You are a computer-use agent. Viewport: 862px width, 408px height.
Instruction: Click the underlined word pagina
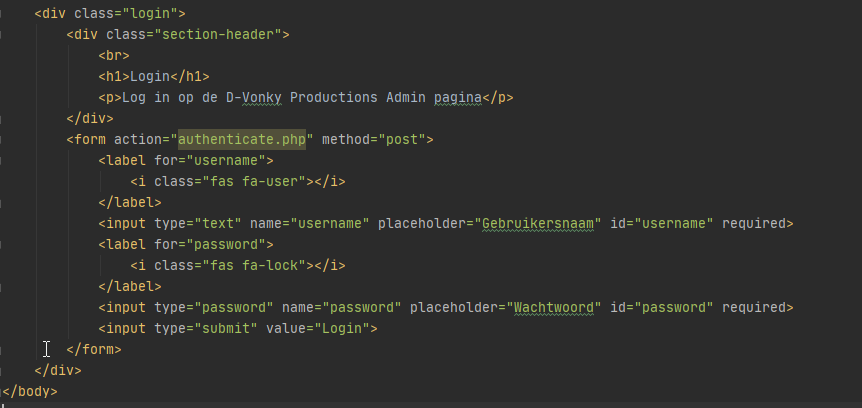[x=454, y=98]
